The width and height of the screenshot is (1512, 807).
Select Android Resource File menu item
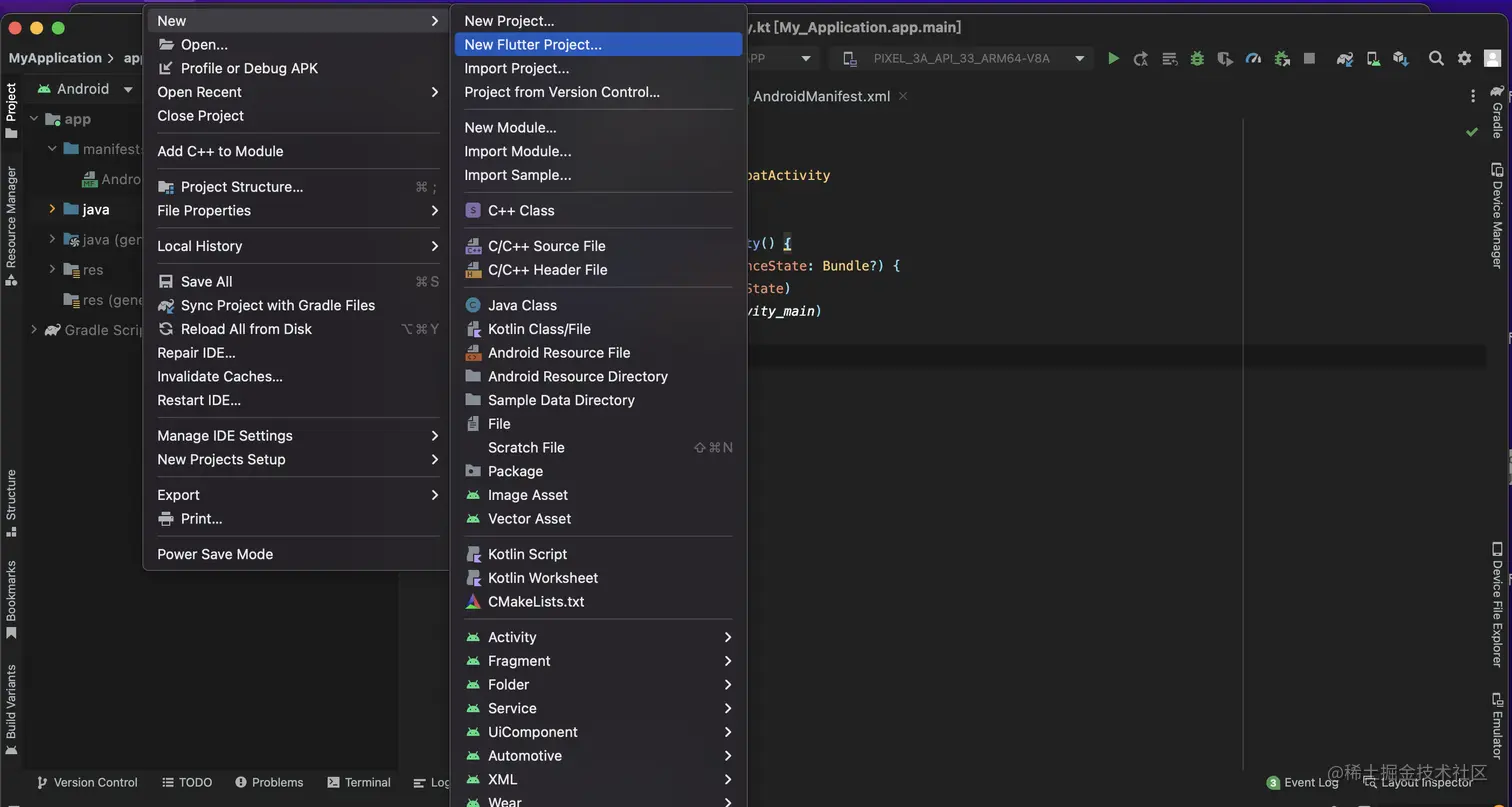tap(599, 353)
